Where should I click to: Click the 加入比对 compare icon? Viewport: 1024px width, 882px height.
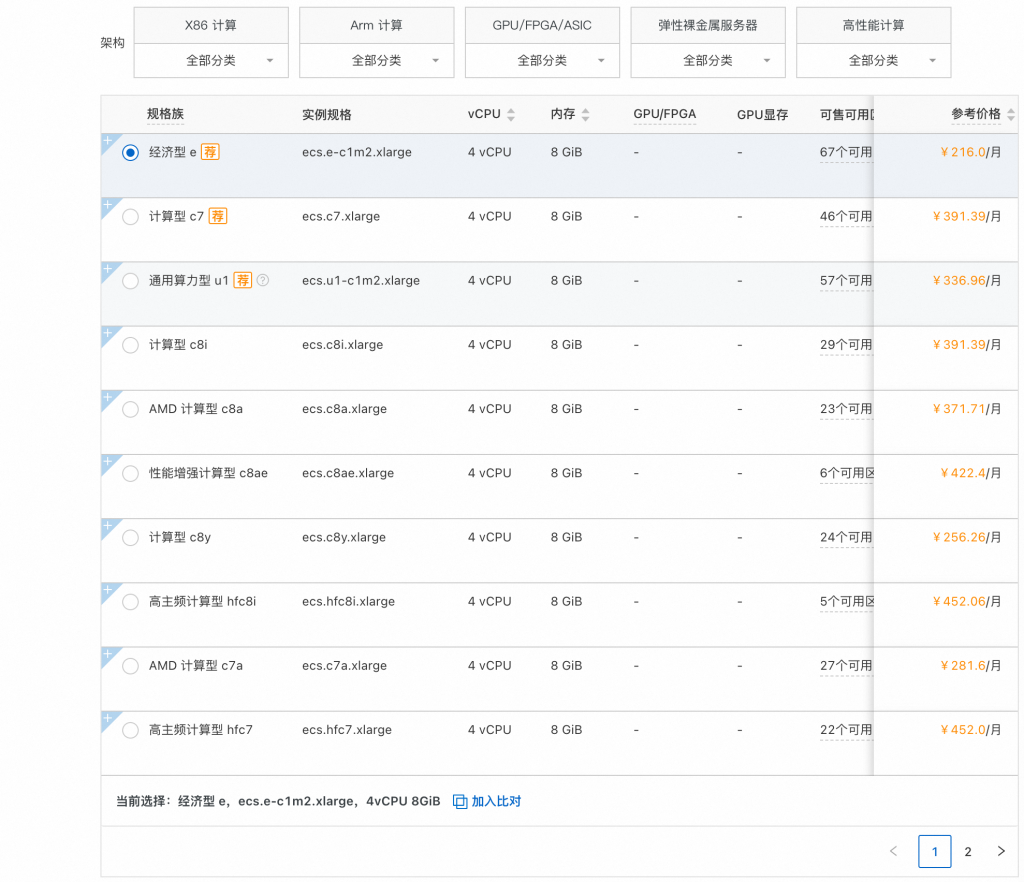460,801
